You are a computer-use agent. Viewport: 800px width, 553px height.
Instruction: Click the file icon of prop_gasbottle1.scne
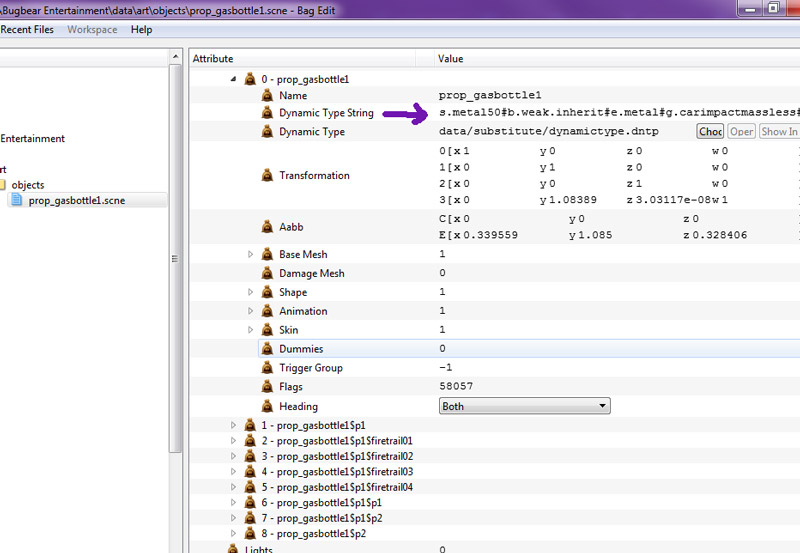click(17, 200)
